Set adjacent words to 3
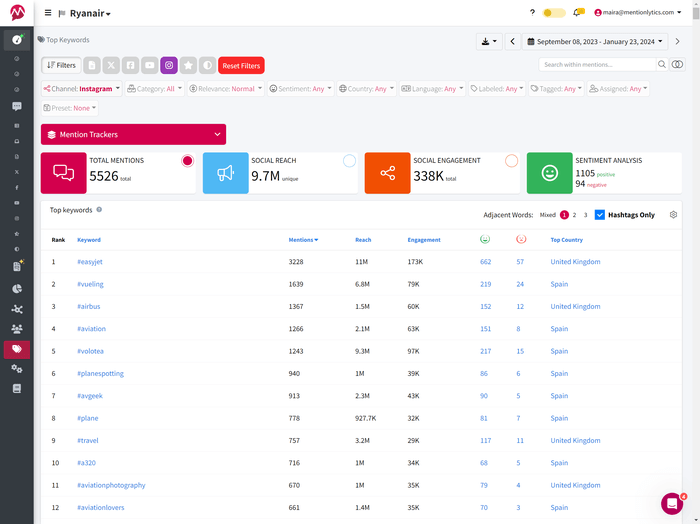 (585, 215)
